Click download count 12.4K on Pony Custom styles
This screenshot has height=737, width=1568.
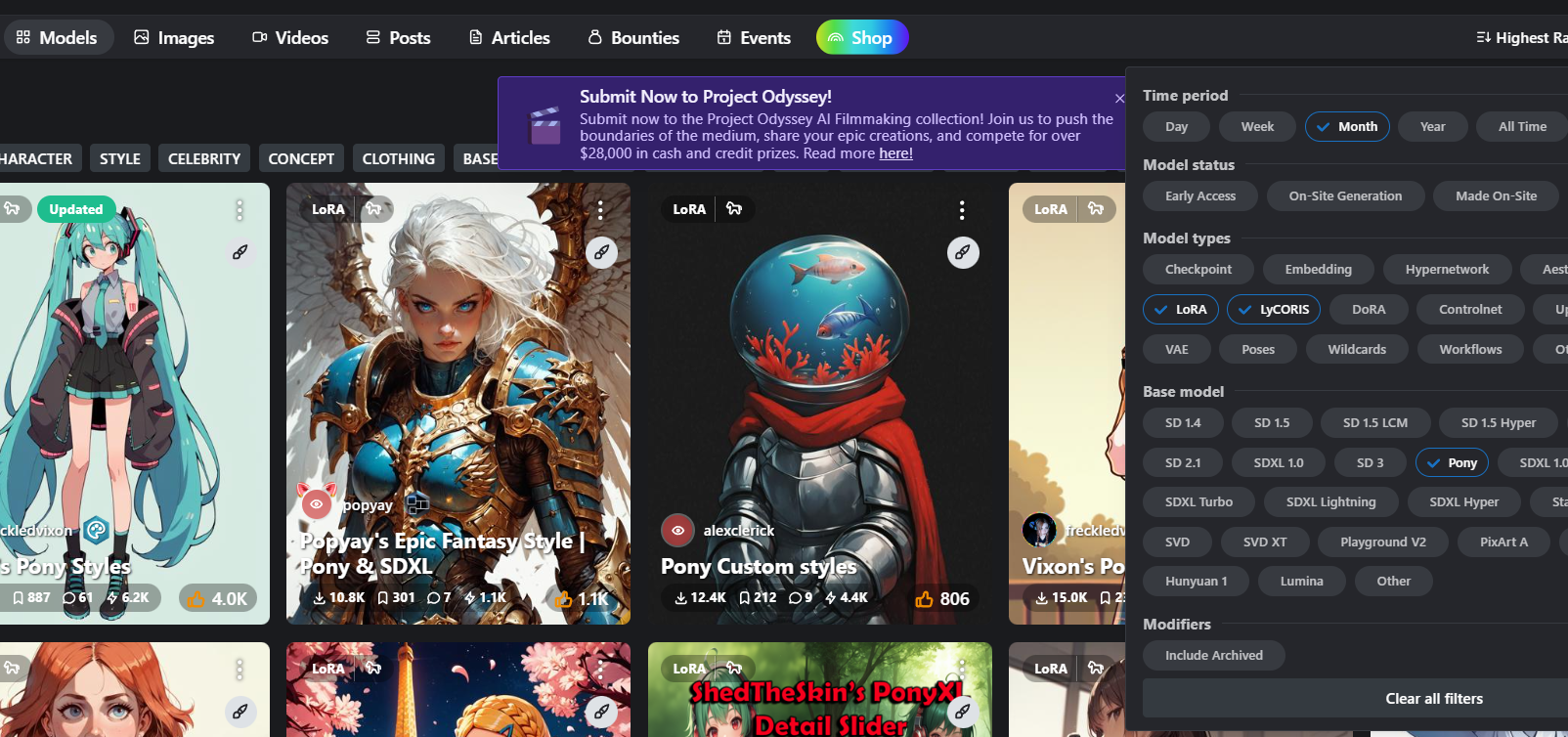[x=700, y=597]
